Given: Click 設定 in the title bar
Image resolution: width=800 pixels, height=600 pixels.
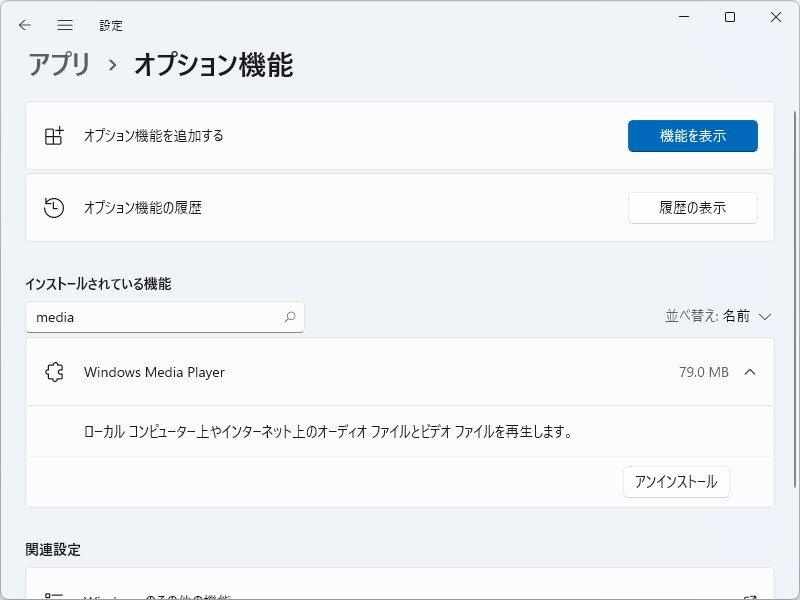Looking at the screenshot, I should 111,24.
